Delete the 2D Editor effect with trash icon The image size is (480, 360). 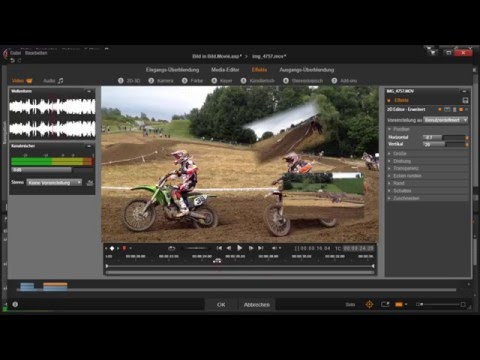(455, 109)
